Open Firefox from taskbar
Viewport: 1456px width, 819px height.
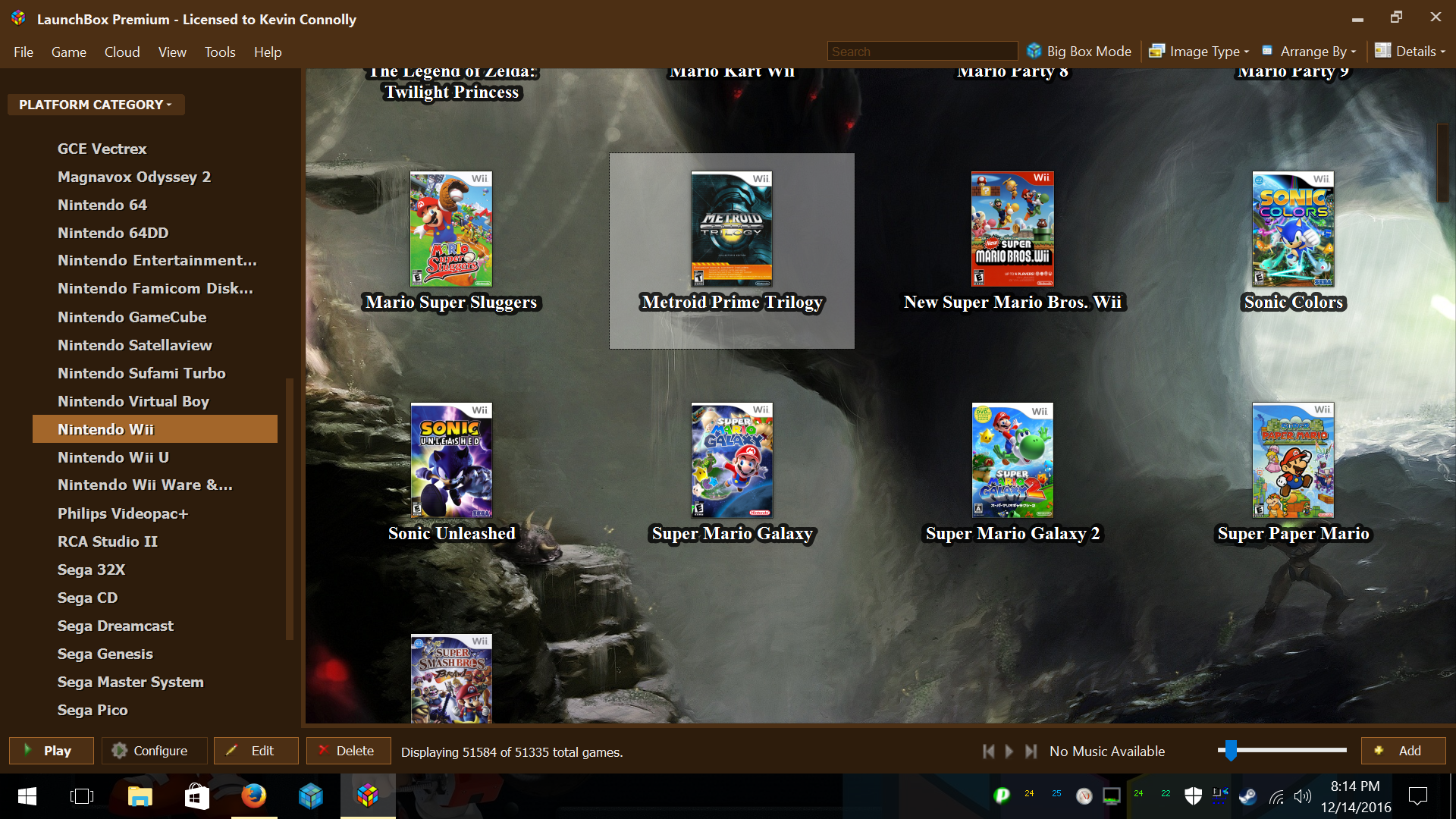pyautogui.click(x=254, y=795)
